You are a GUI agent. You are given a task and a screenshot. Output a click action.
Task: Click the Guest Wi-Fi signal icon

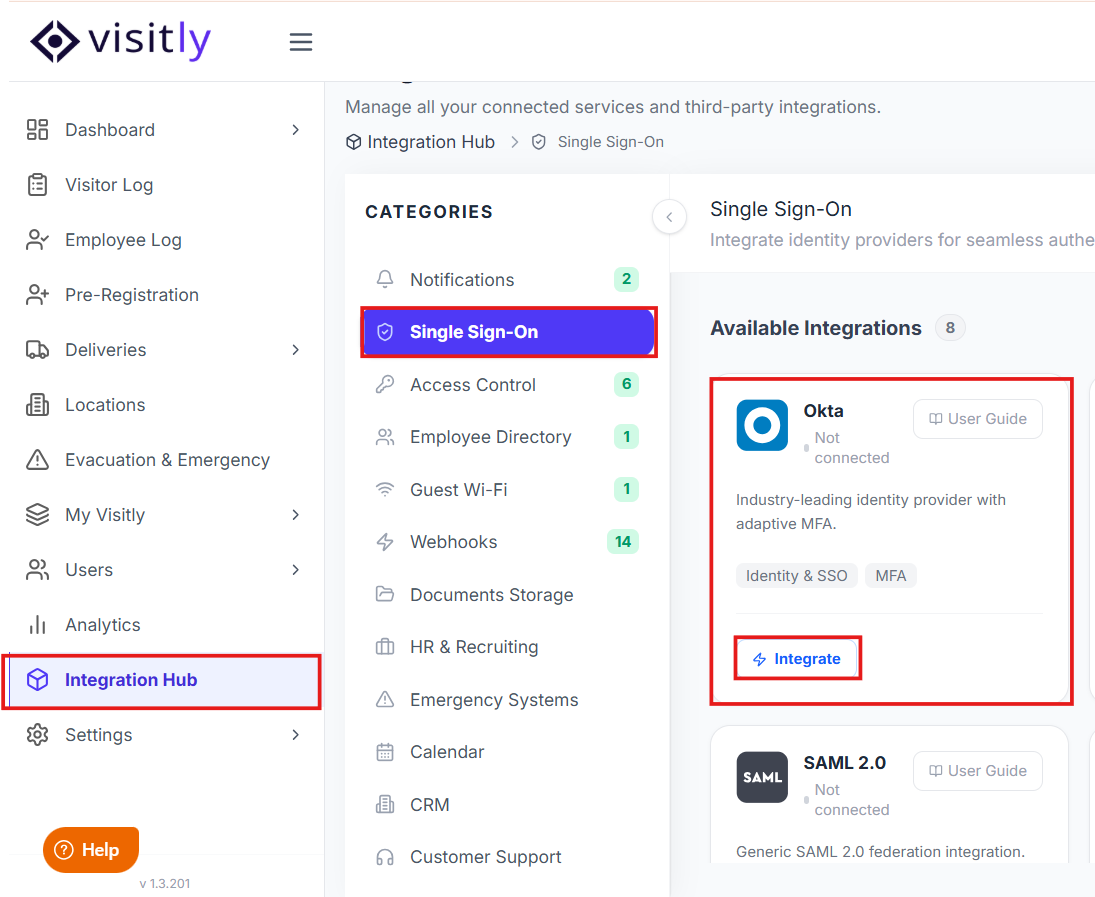385,490
